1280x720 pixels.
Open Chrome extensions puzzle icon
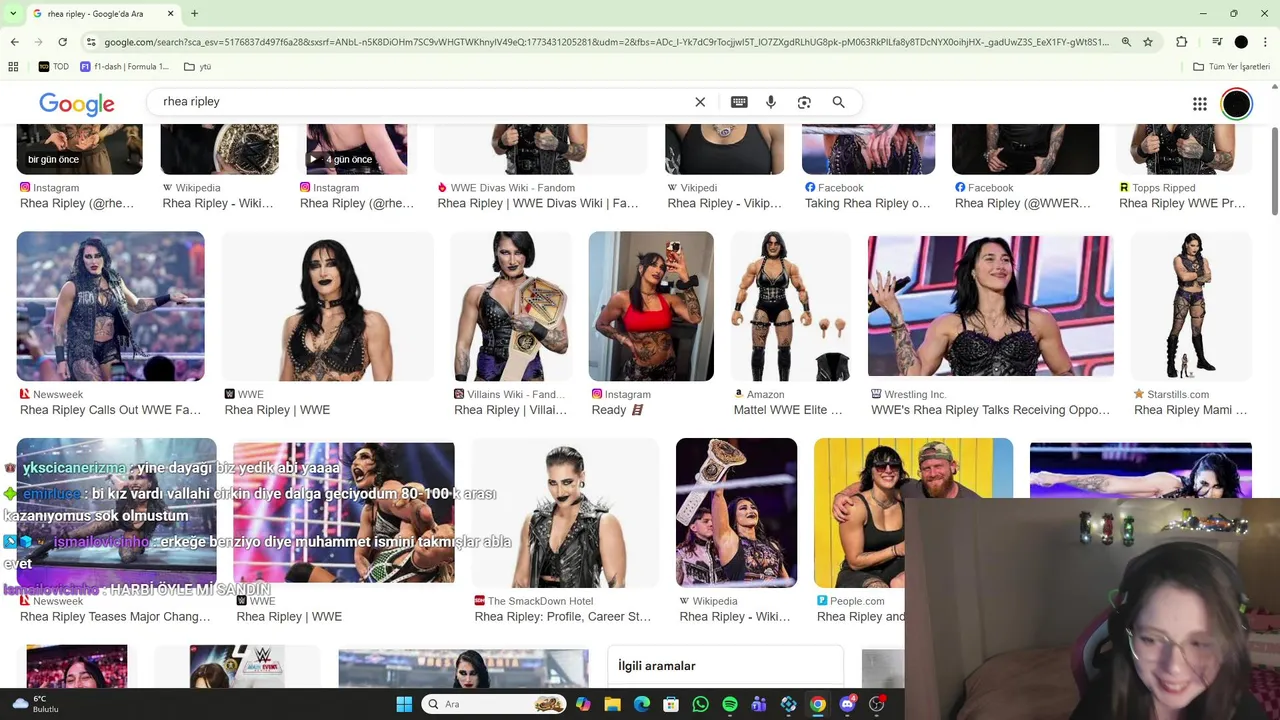[x=1181, y=42]
